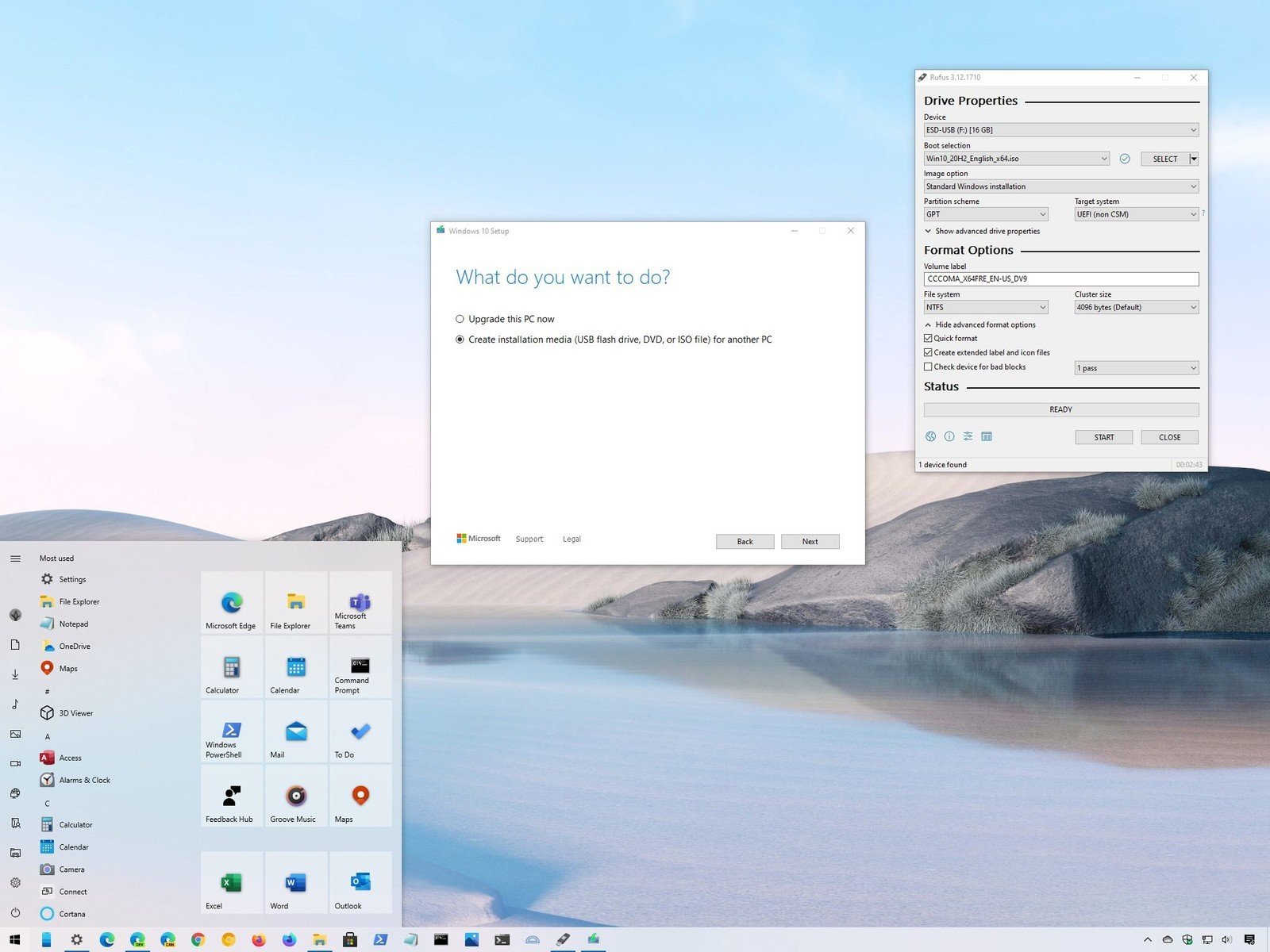
Task: Open the Partition scheme dropdown
Action: 985,214
